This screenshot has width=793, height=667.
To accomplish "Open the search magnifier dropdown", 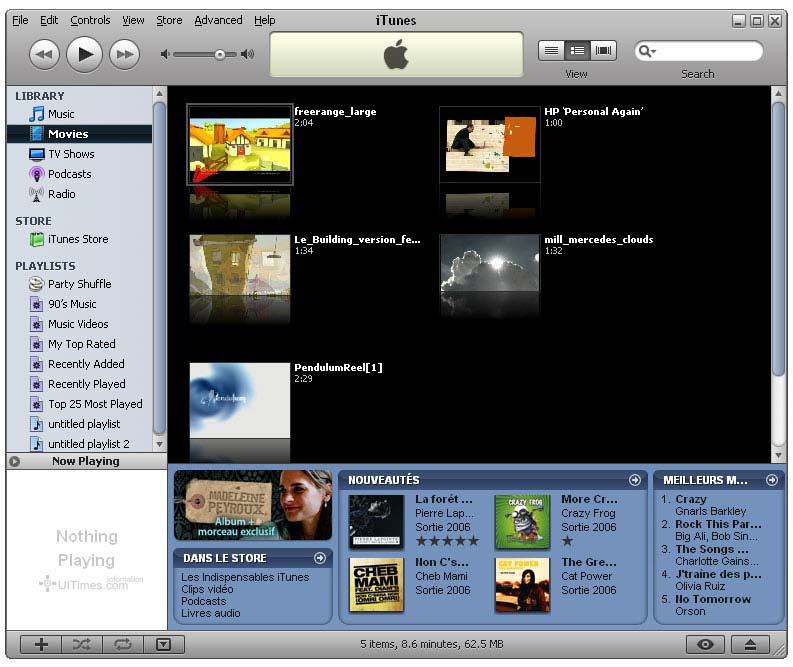I will [x=648, y=51].
